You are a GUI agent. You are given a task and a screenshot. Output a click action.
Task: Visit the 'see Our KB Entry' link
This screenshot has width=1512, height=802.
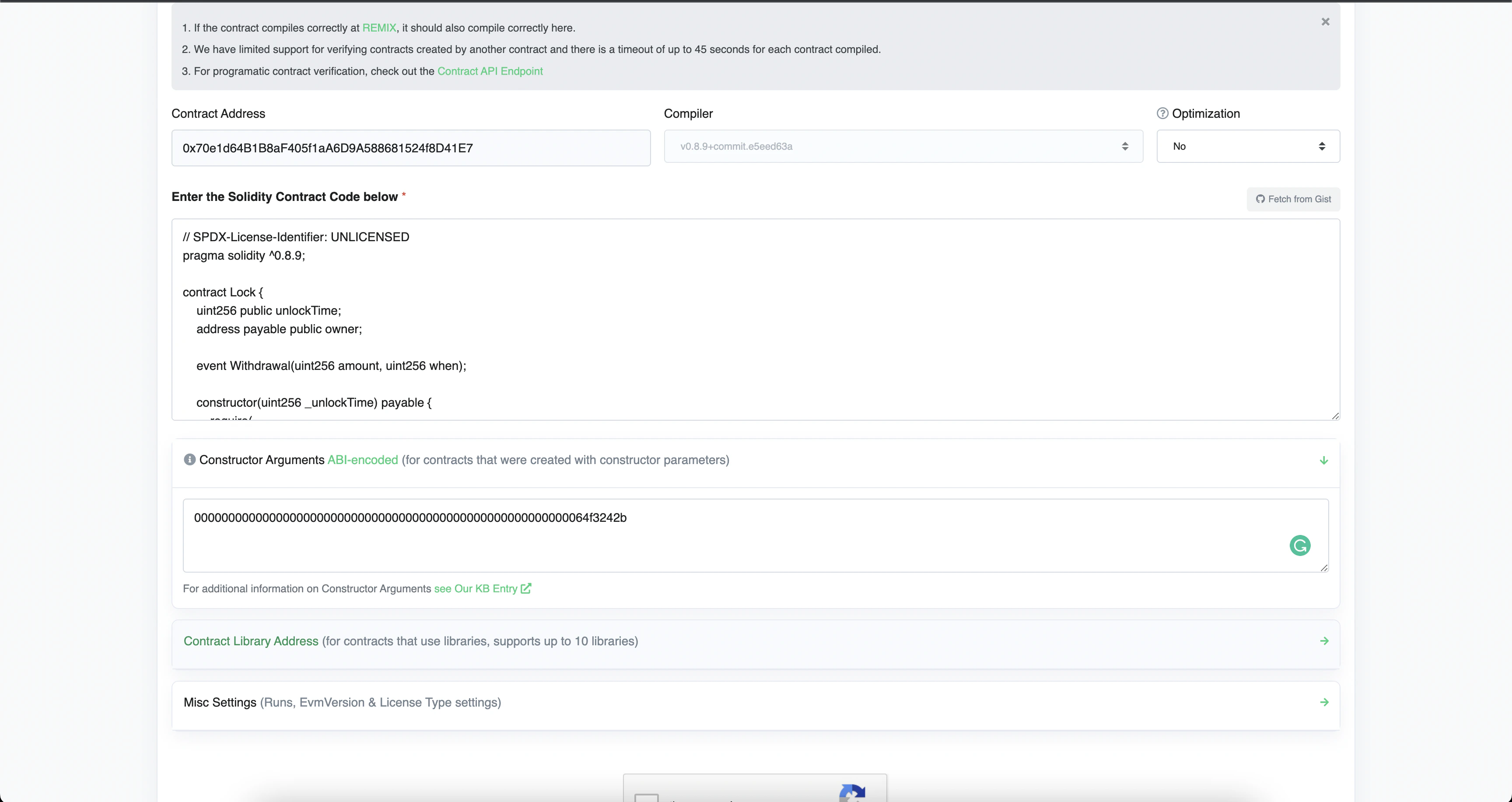(476, 588)
